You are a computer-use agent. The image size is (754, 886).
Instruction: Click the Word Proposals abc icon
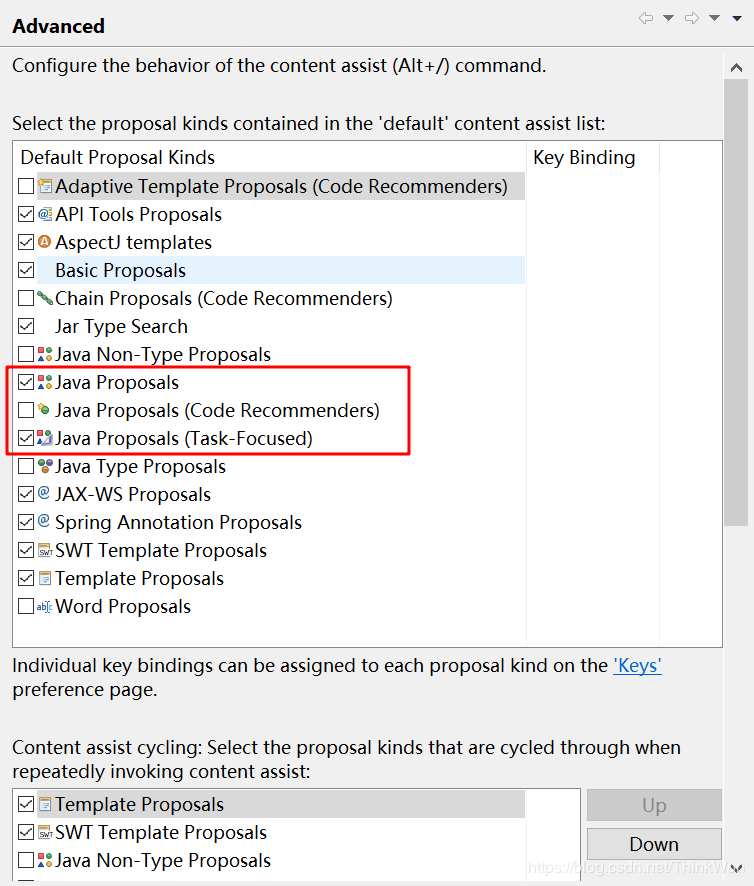tap(45, 606)
